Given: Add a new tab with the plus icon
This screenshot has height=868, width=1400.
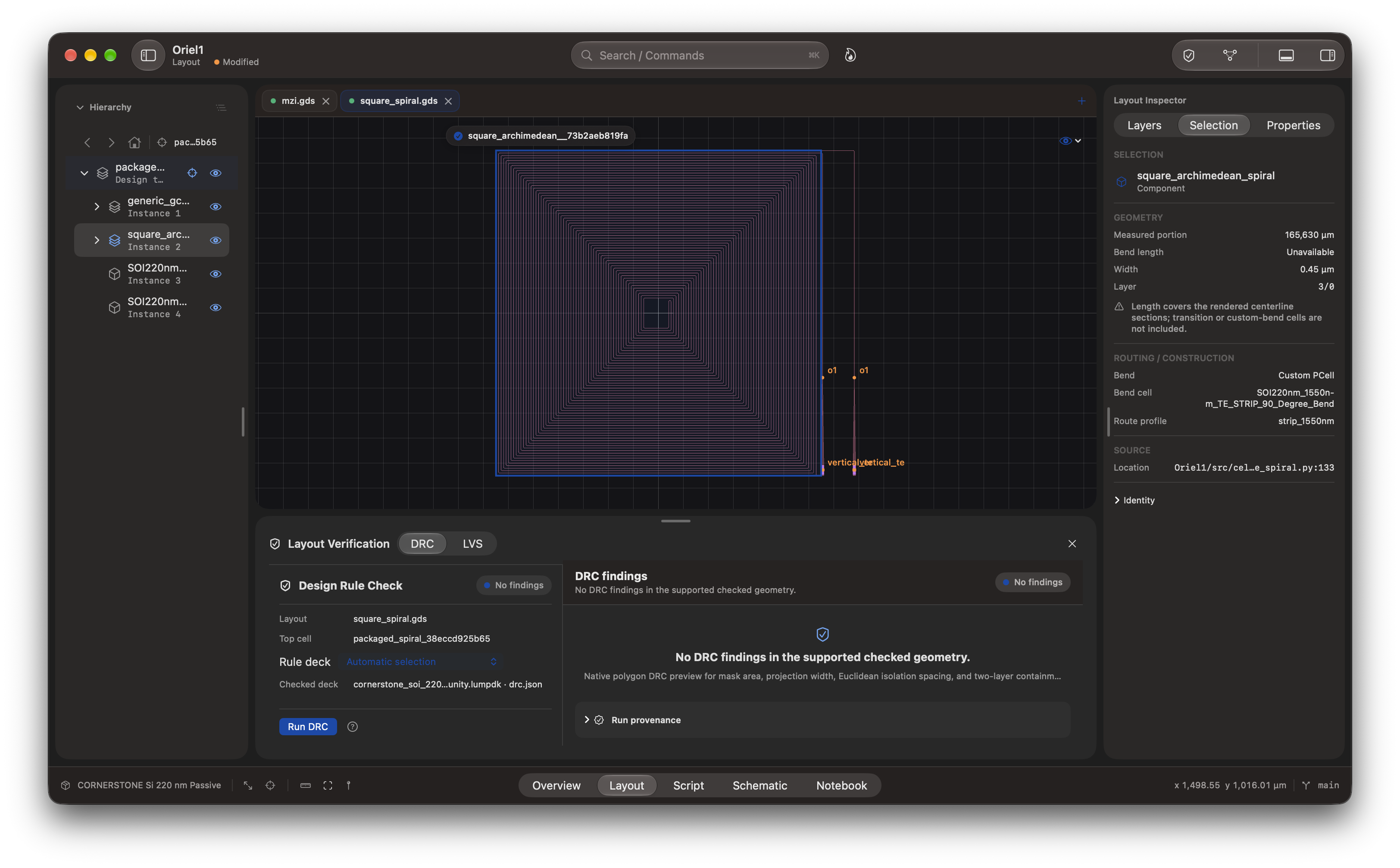Looking at the screenshot, I should pyautogui.click(x=1081, y=101).
